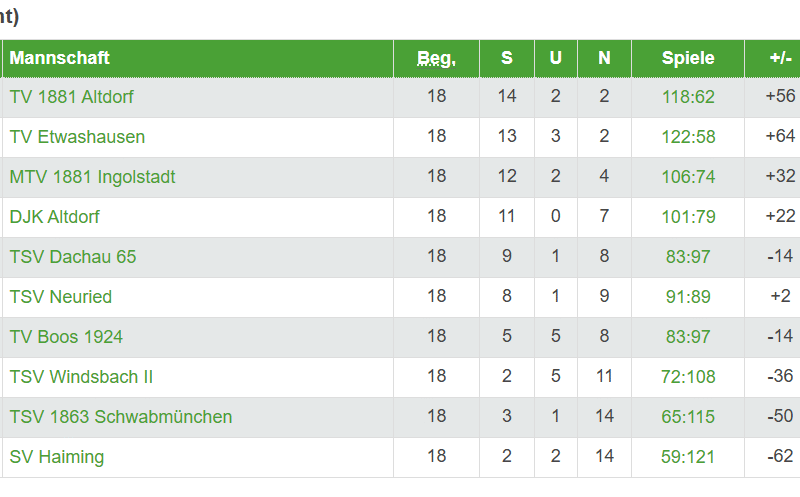
Task: Select the DJK Altdorf team link
Action: pos(55,217)
